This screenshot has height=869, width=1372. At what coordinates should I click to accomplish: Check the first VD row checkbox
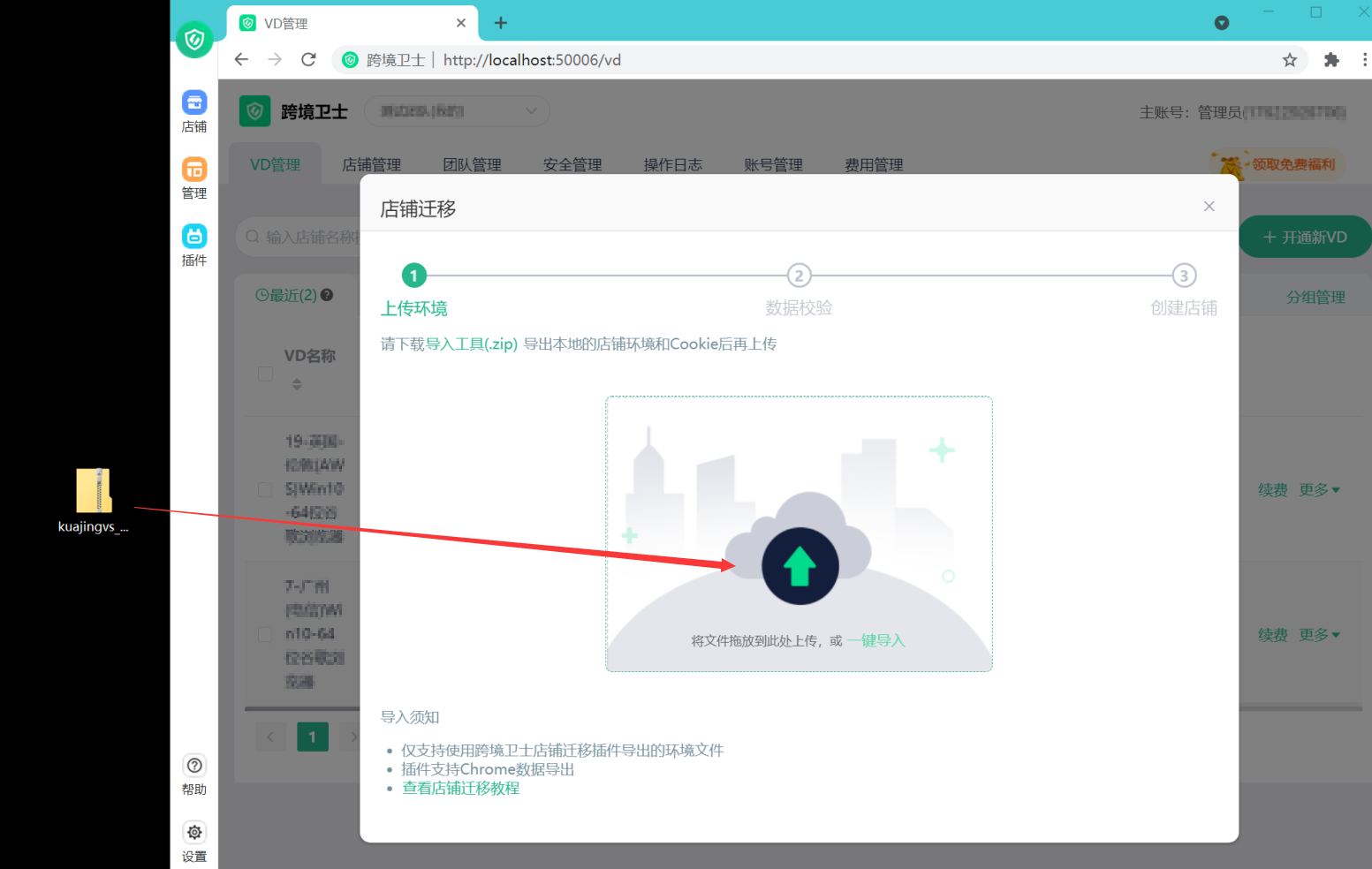[x=265, y=489]
